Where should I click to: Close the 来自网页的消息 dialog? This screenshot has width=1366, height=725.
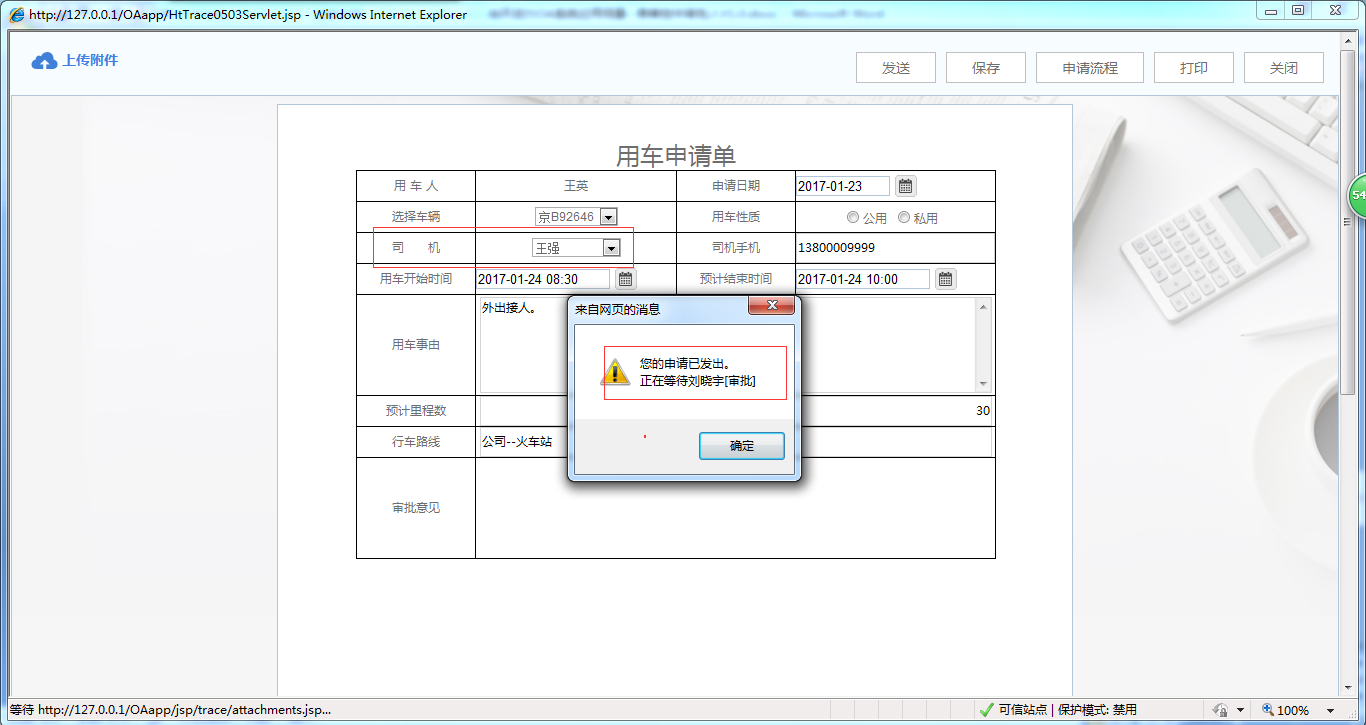pyautogui.click(x=771, y=306)
